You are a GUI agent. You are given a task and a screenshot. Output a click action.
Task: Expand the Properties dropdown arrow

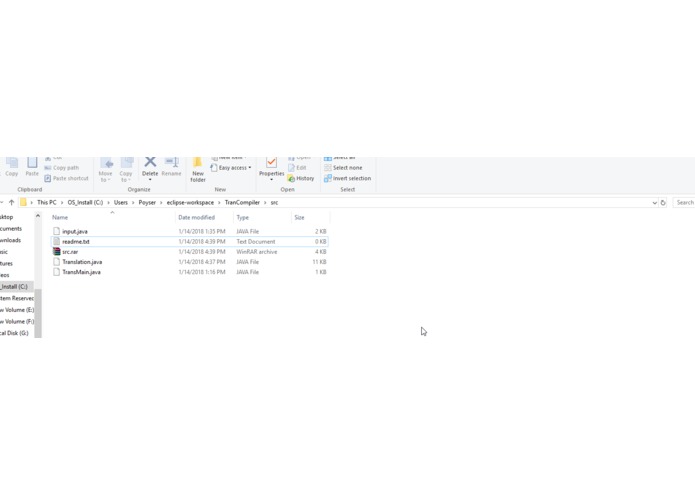[x=271, y=179]
